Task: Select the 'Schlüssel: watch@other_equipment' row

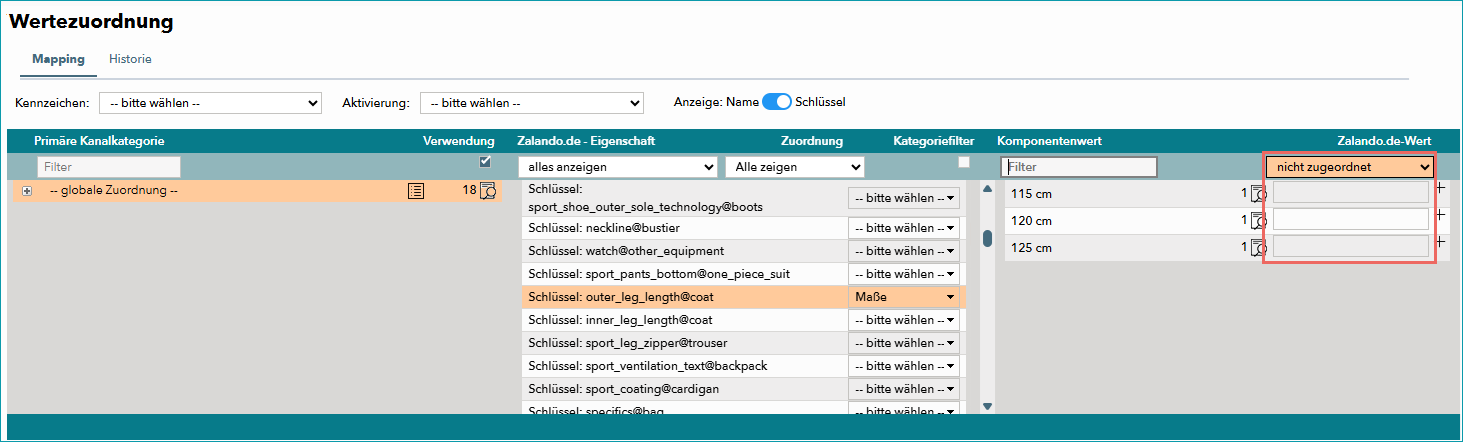Action: point(743,251)
